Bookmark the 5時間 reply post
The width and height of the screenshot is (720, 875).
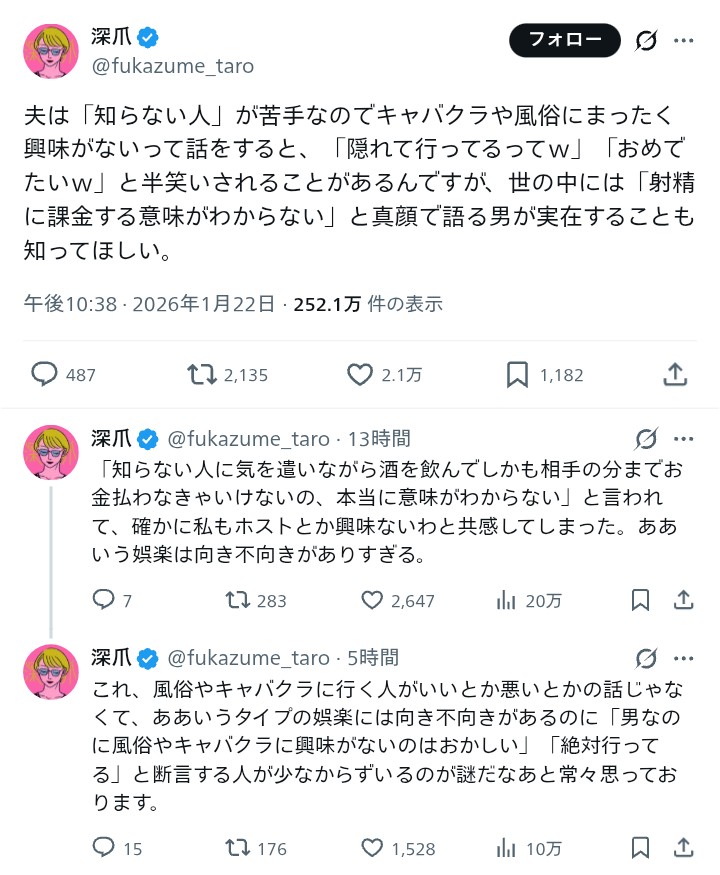tap(641, 848)
